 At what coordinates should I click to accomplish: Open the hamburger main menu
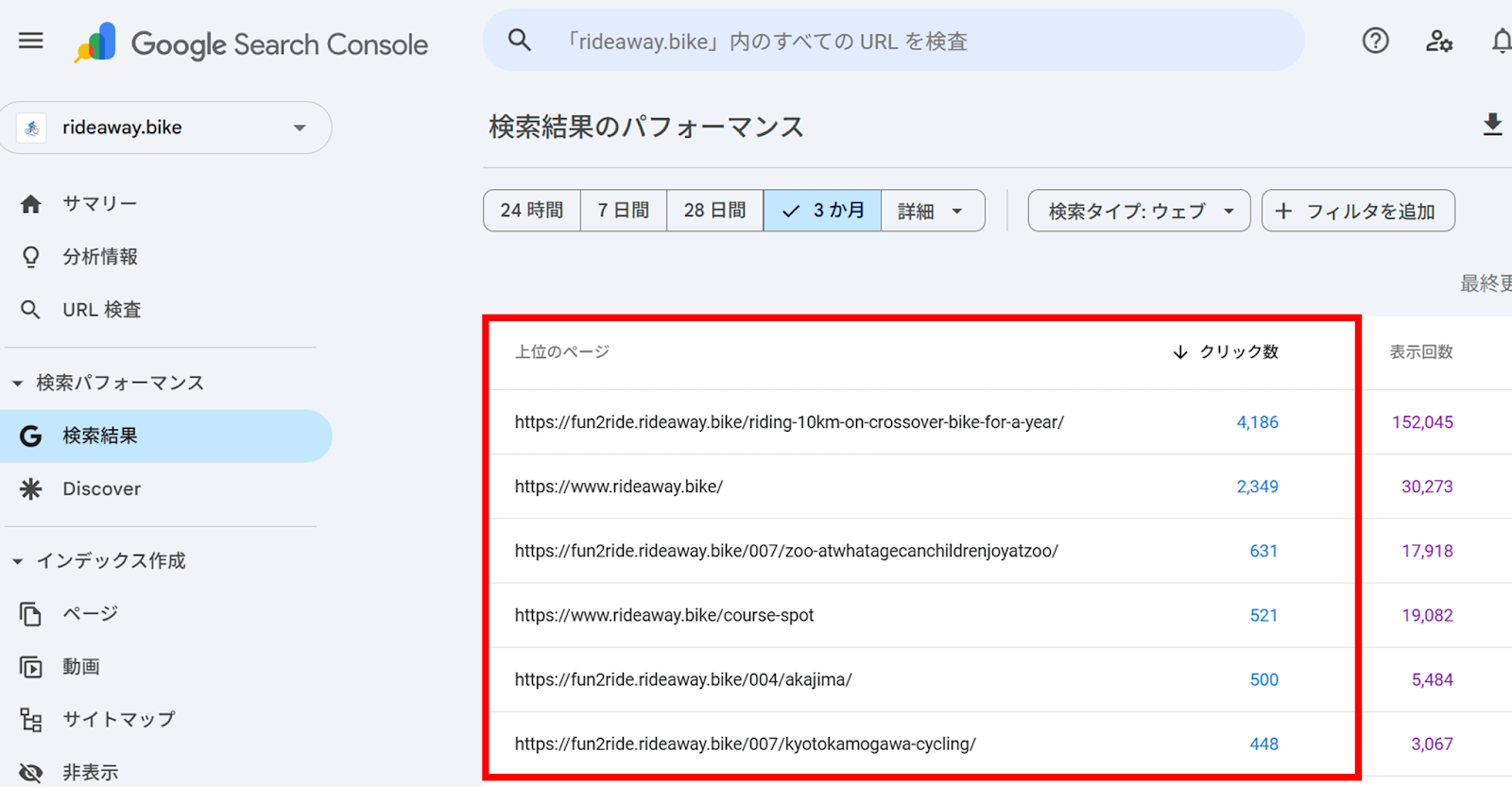tap(31, 41)
